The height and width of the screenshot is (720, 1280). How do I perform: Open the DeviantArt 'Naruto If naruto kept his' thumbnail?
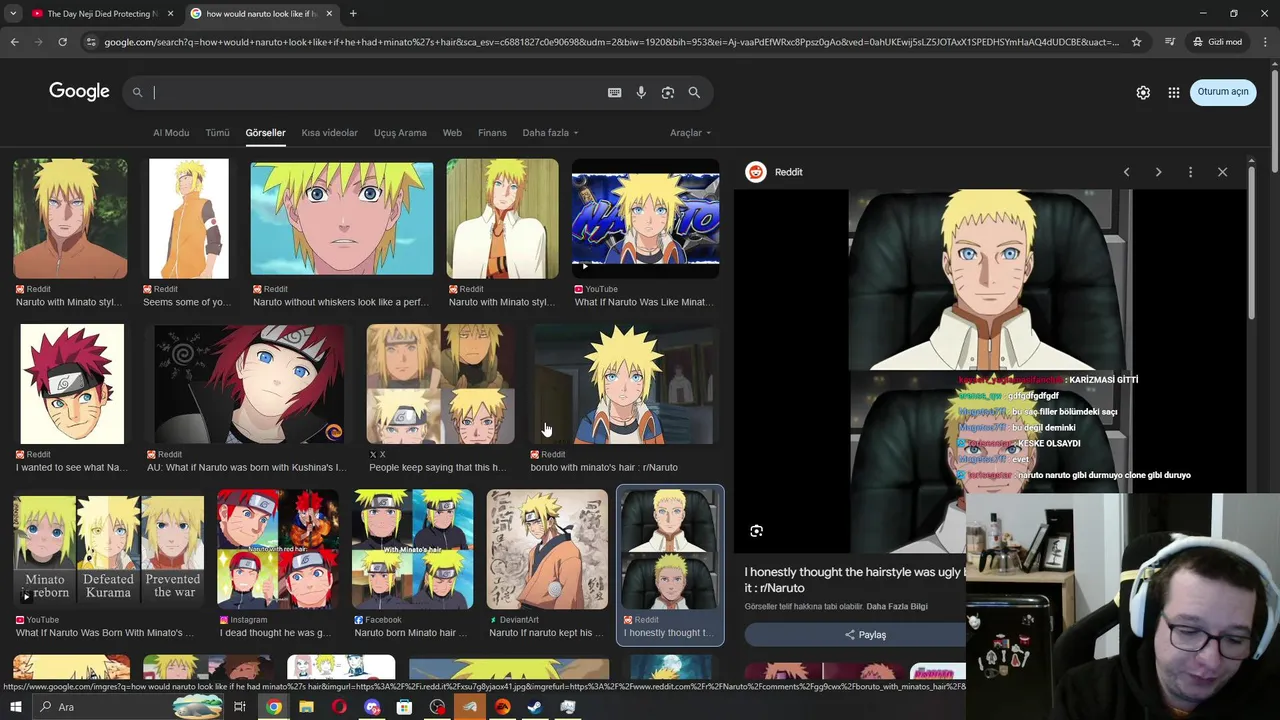tap(547, 549)
